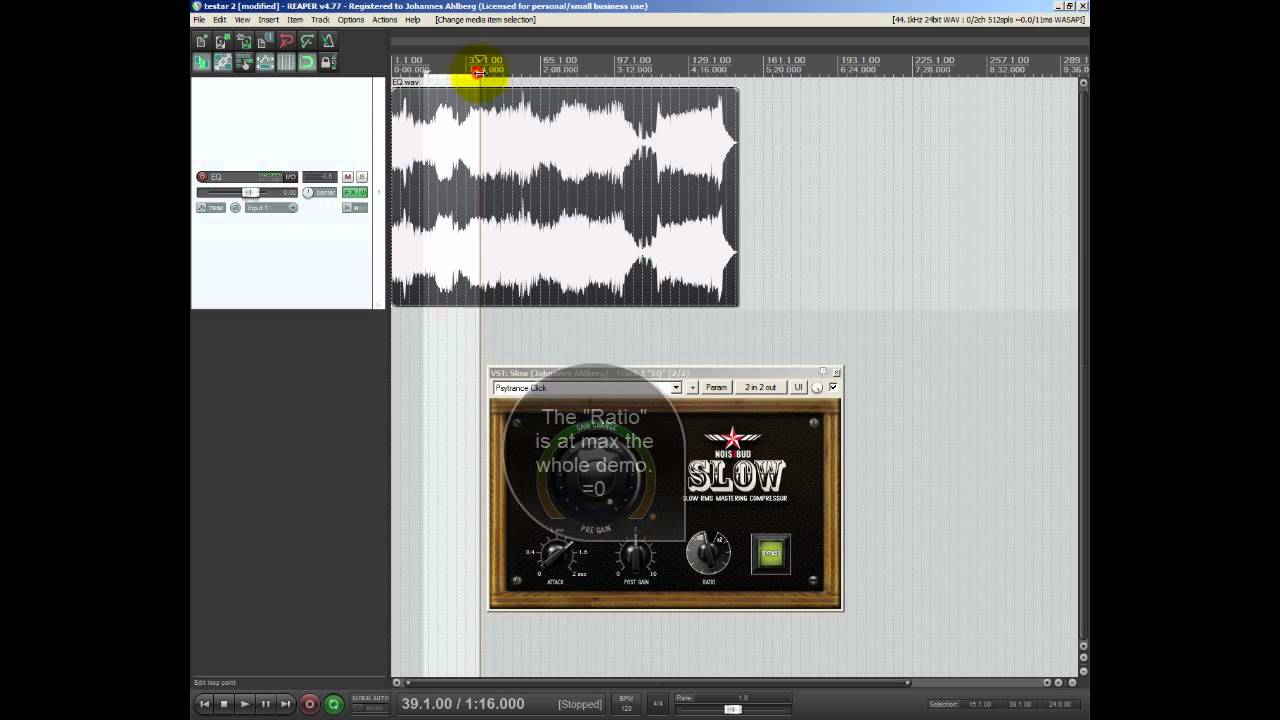Toggle grid lines toolbar icon

click(x=286, y=62)
